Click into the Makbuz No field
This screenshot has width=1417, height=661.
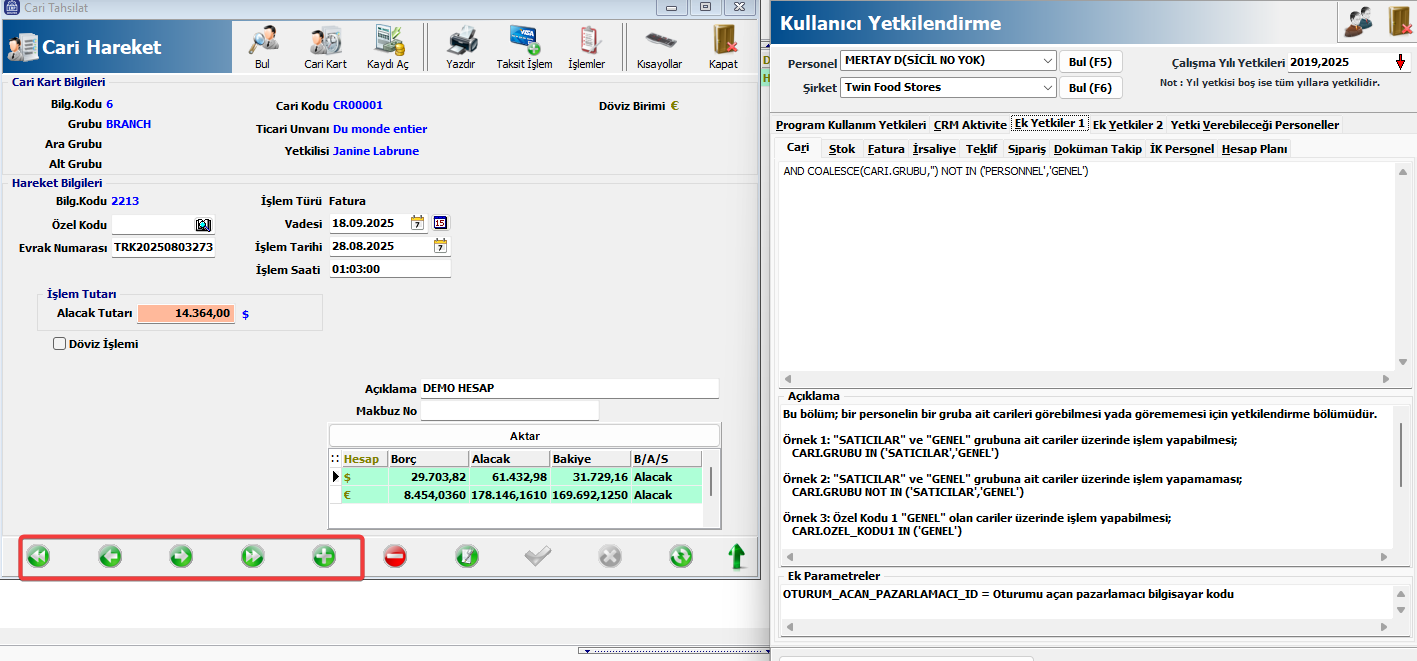click(x=509, y=411)
